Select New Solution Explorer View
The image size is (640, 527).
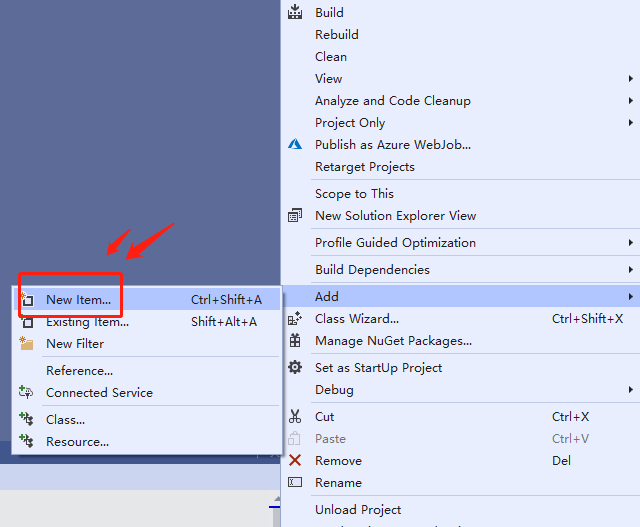click(461, 216)
